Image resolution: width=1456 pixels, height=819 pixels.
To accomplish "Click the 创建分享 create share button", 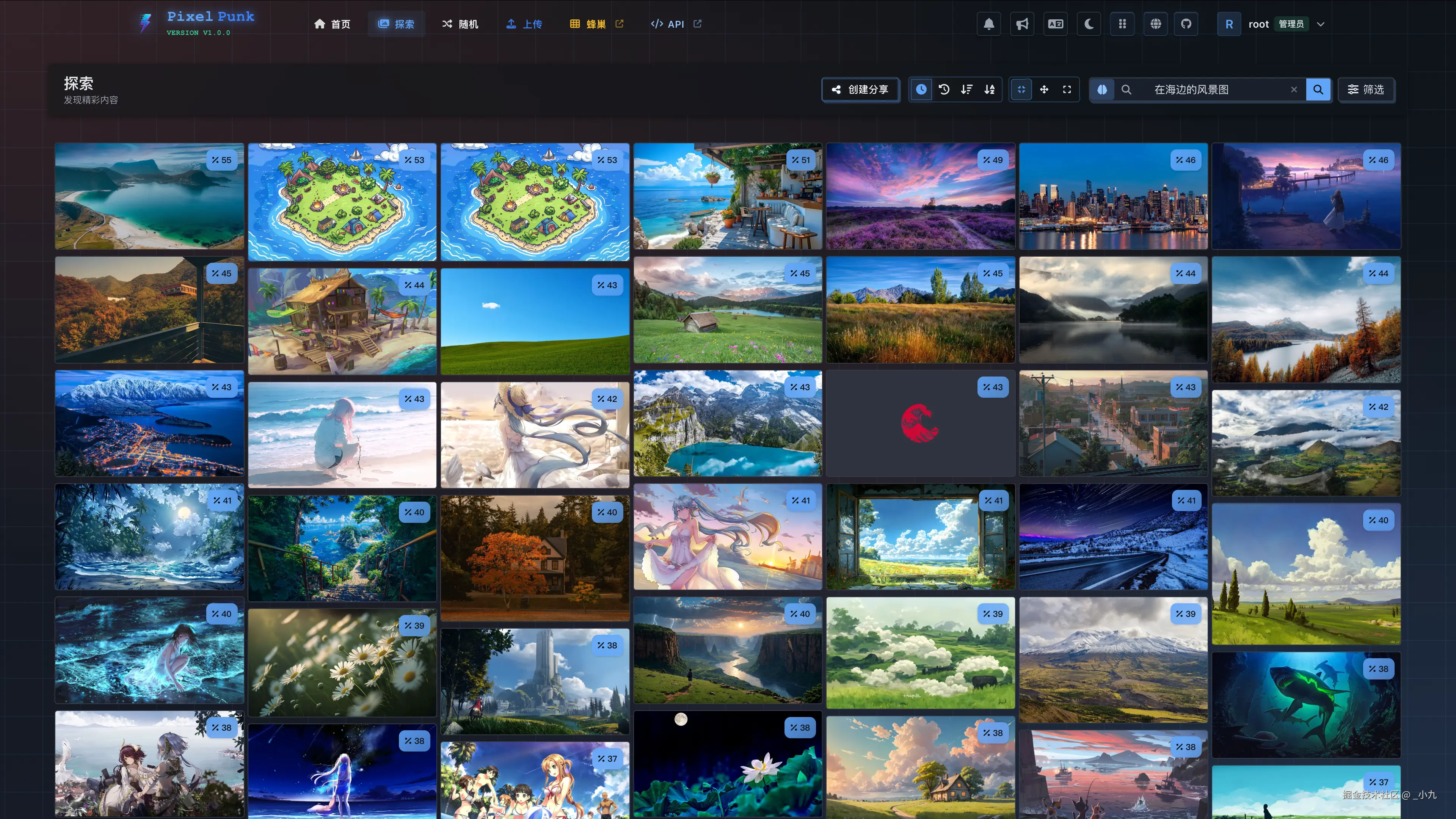I will click(x=860, y=89).
